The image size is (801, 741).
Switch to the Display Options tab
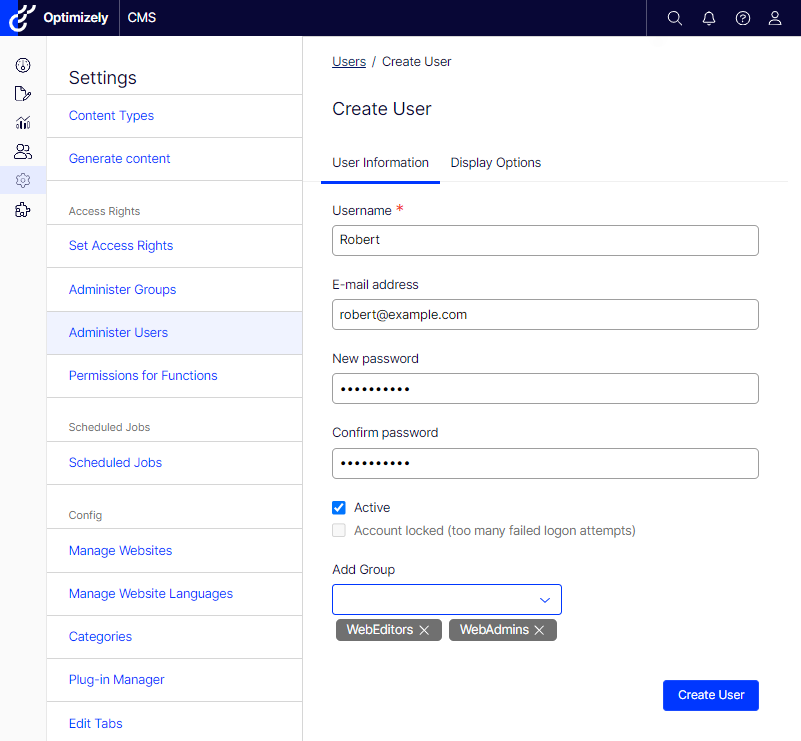click(496, 162)
